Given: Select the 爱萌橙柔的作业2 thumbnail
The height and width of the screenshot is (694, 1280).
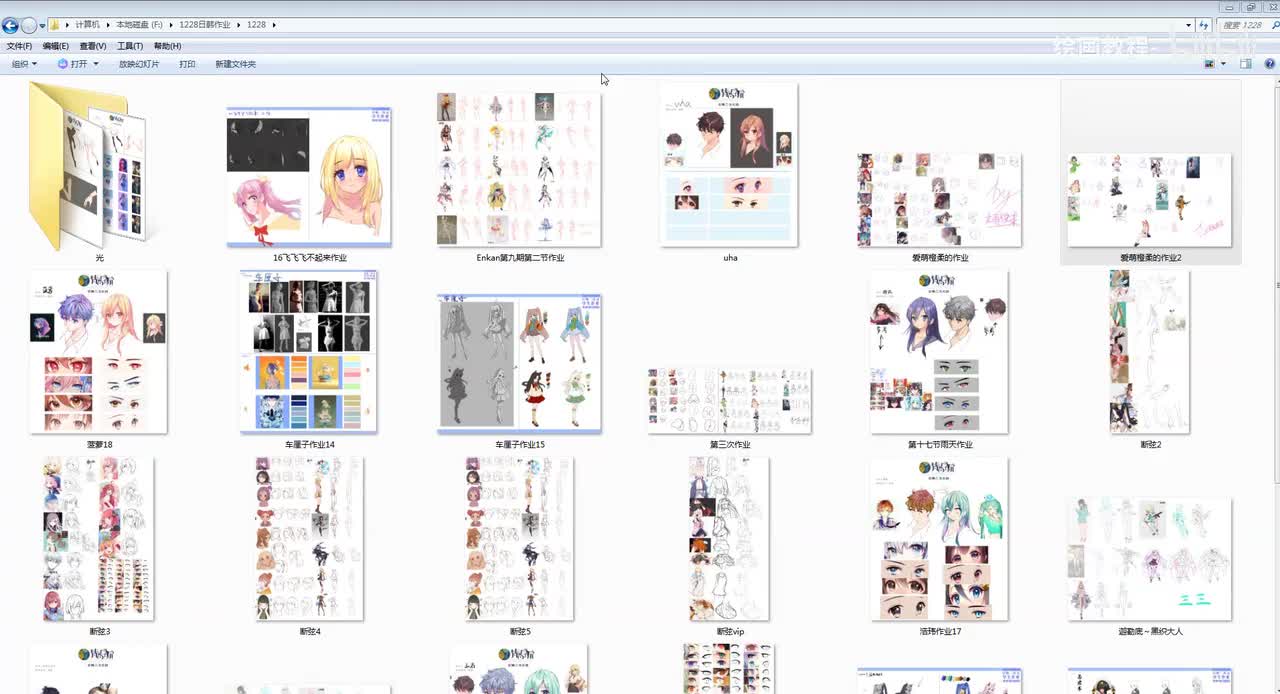Looking at the screenshot, I should (1150, 199).
